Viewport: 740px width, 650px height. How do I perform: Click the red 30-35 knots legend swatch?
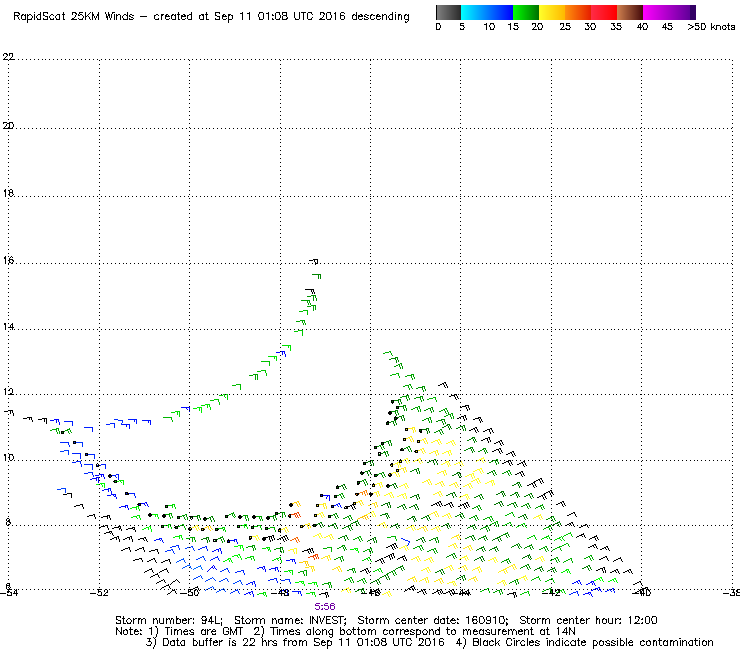pyautogui.click(x=604, y=12)
